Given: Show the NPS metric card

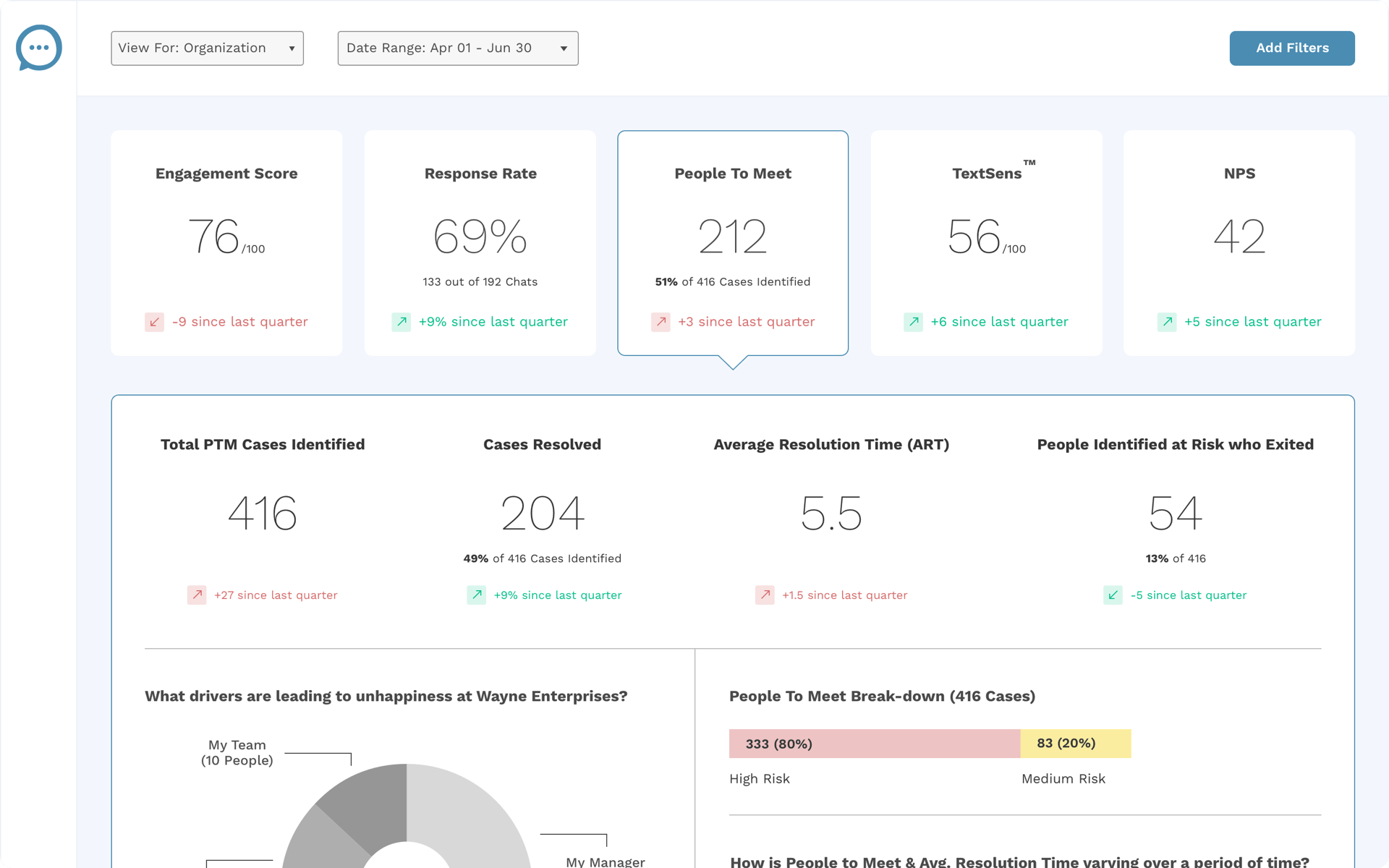Looking at the screenshot, I should pos(1239,242).
